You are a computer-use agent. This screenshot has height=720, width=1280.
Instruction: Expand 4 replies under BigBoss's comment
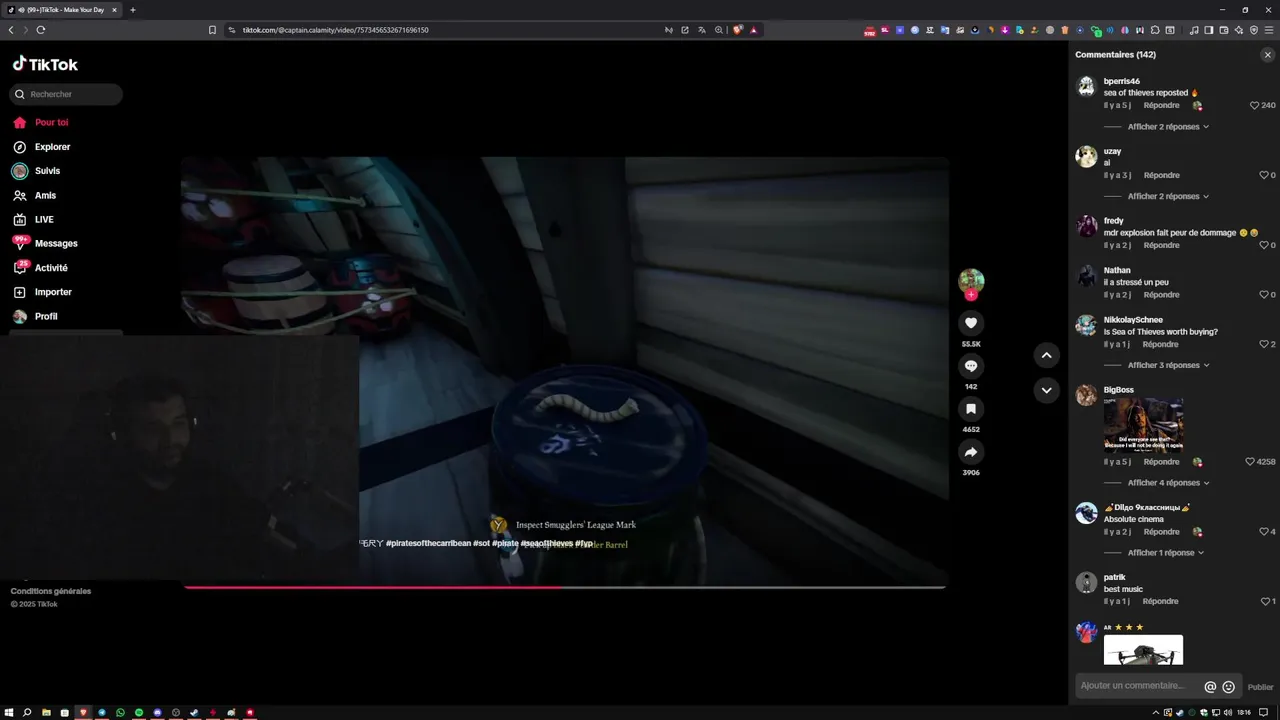(1168, 483)
